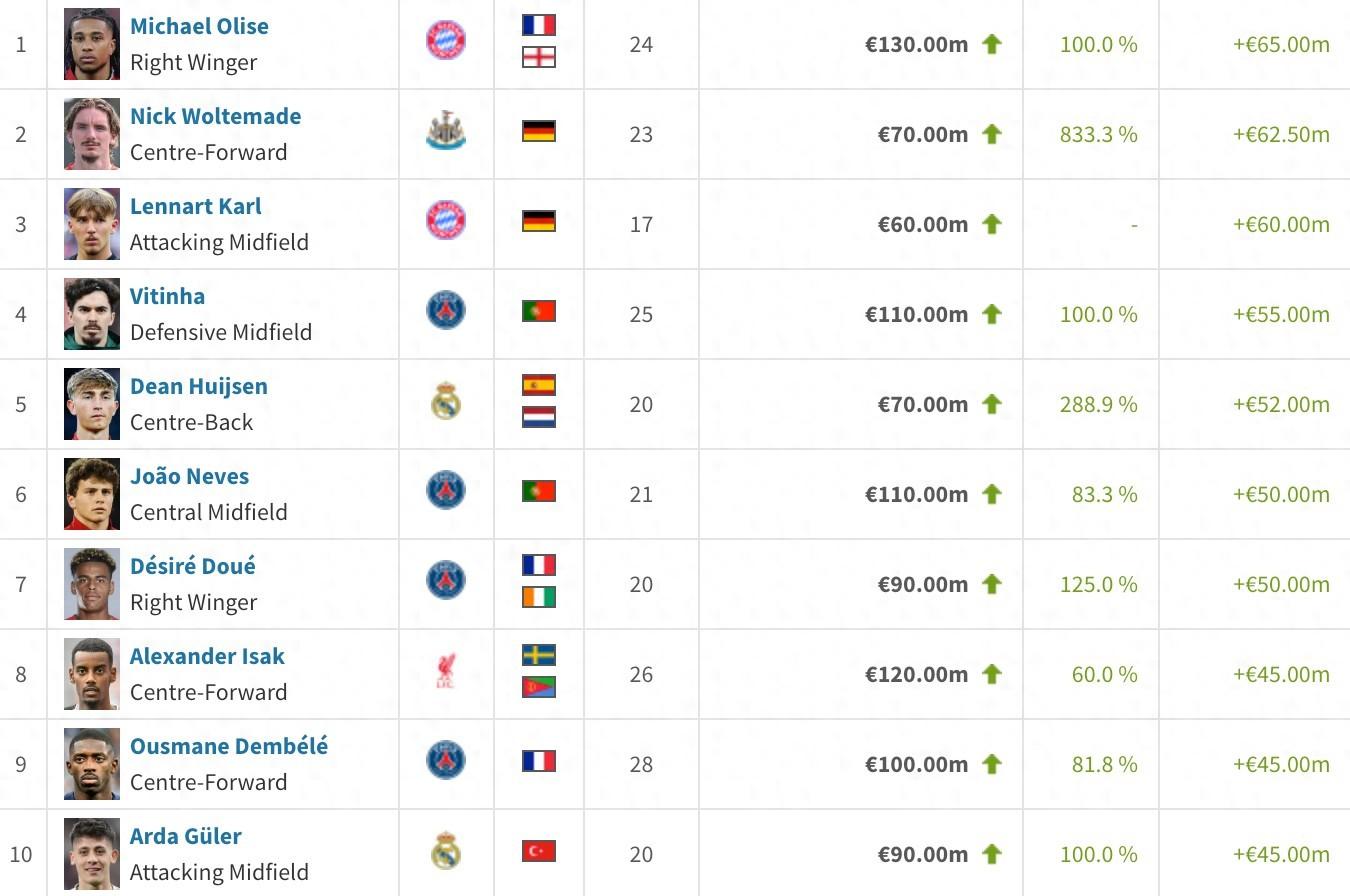Click Vitinha's player photo

(92, 314)
